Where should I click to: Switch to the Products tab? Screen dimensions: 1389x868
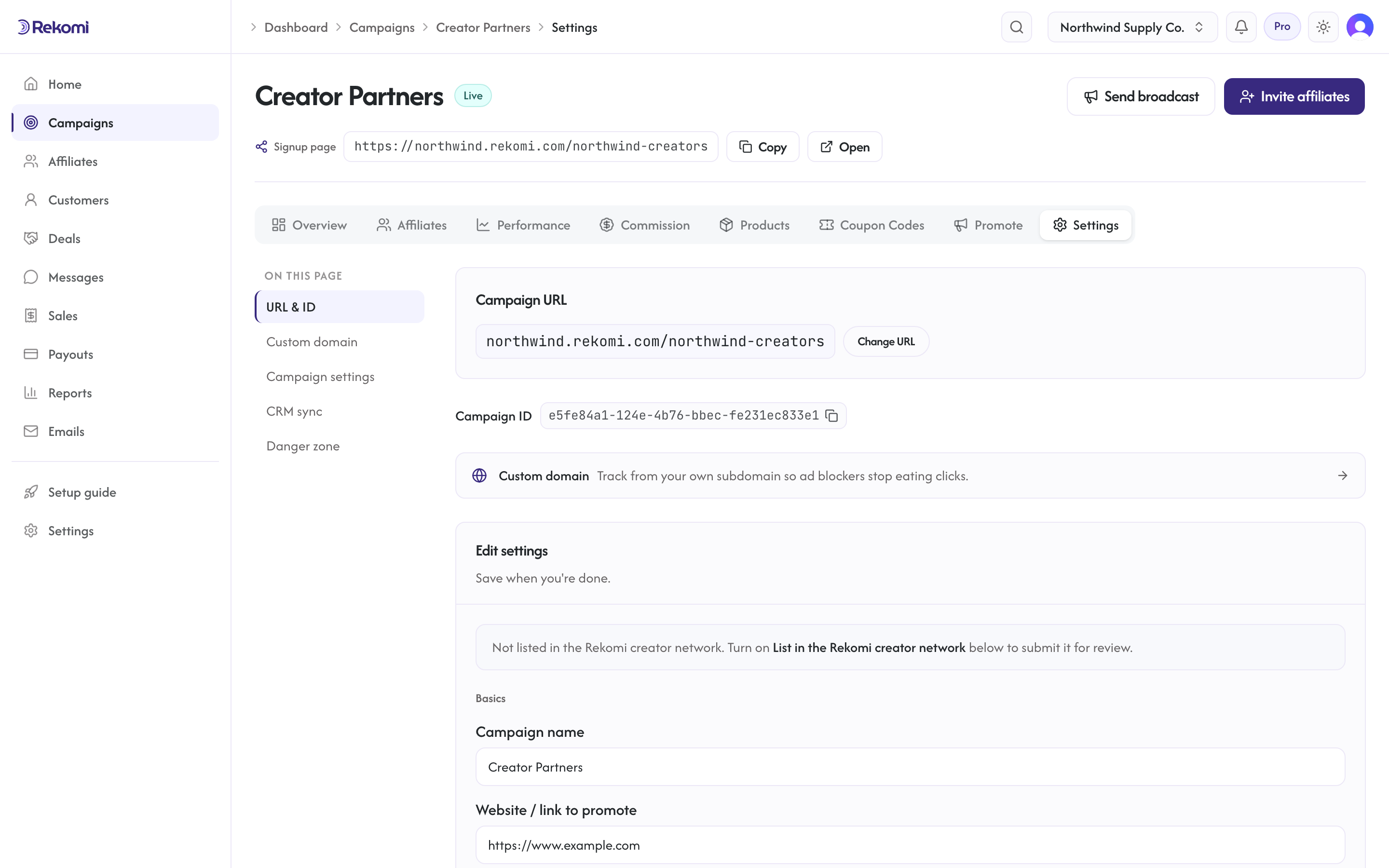click(x=754, y=225)
